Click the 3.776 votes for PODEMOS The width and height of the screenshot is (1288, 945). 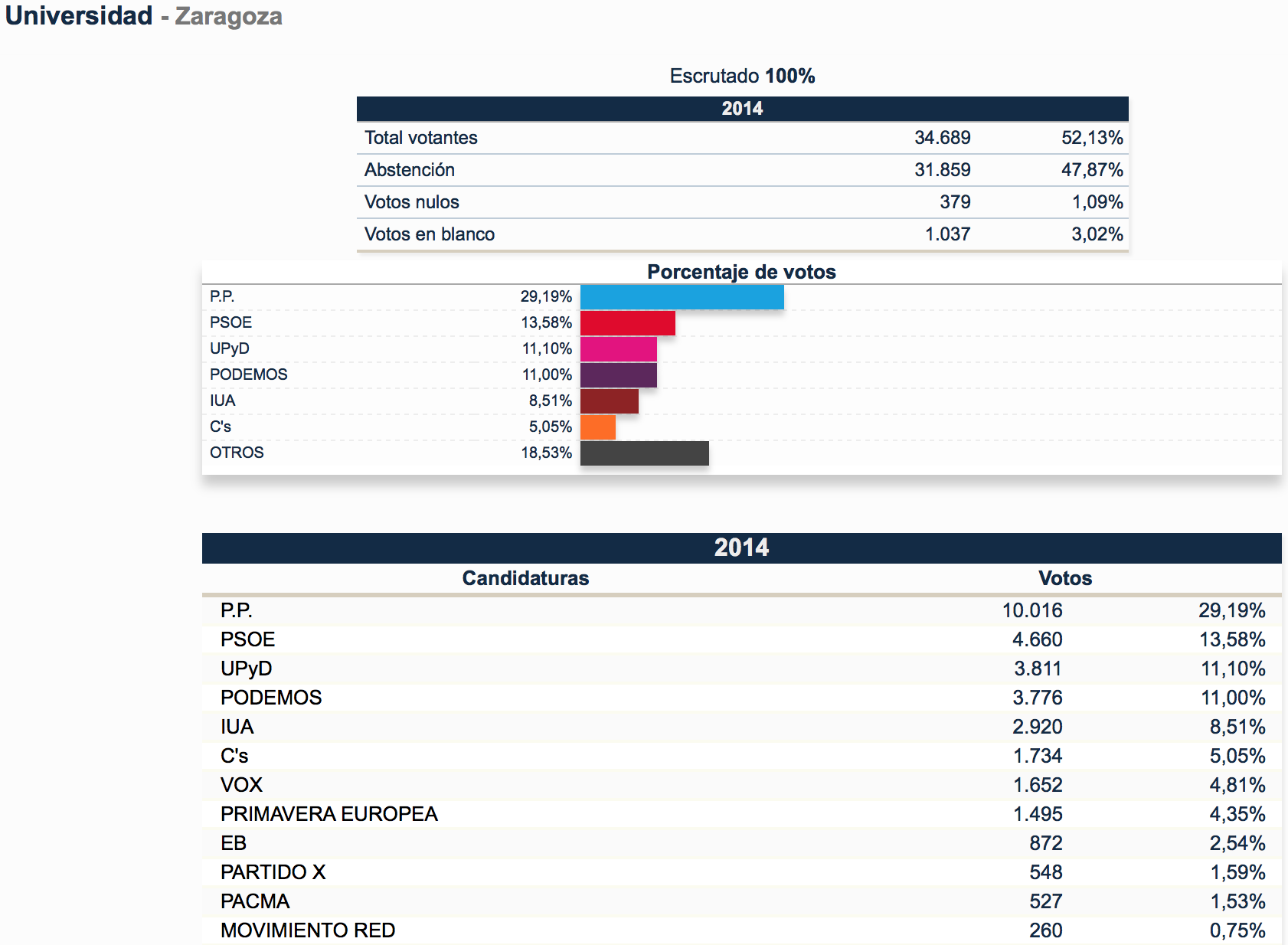pyautogui.click(x=1037, y=698)
